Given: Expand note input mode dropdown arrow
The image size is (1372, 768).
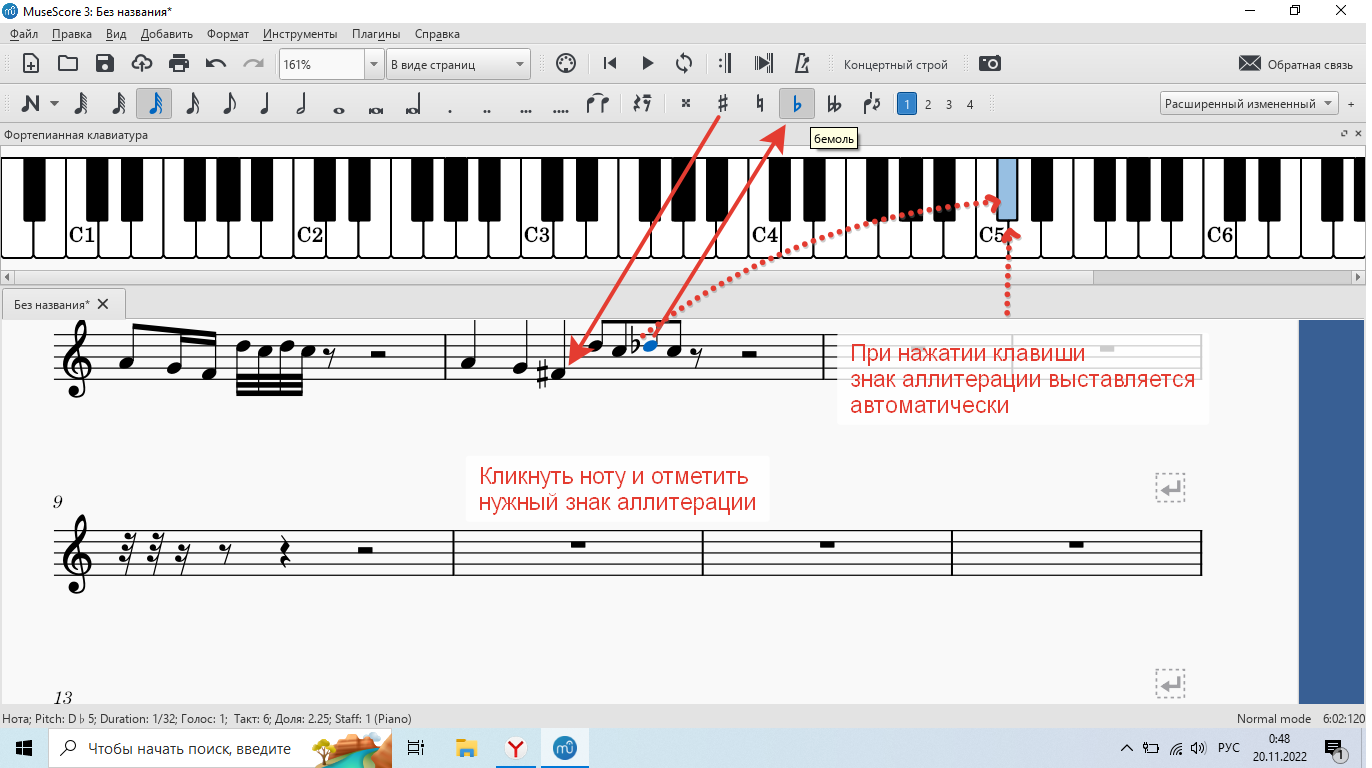Looking at the screenshot, I should coord(54,104).
